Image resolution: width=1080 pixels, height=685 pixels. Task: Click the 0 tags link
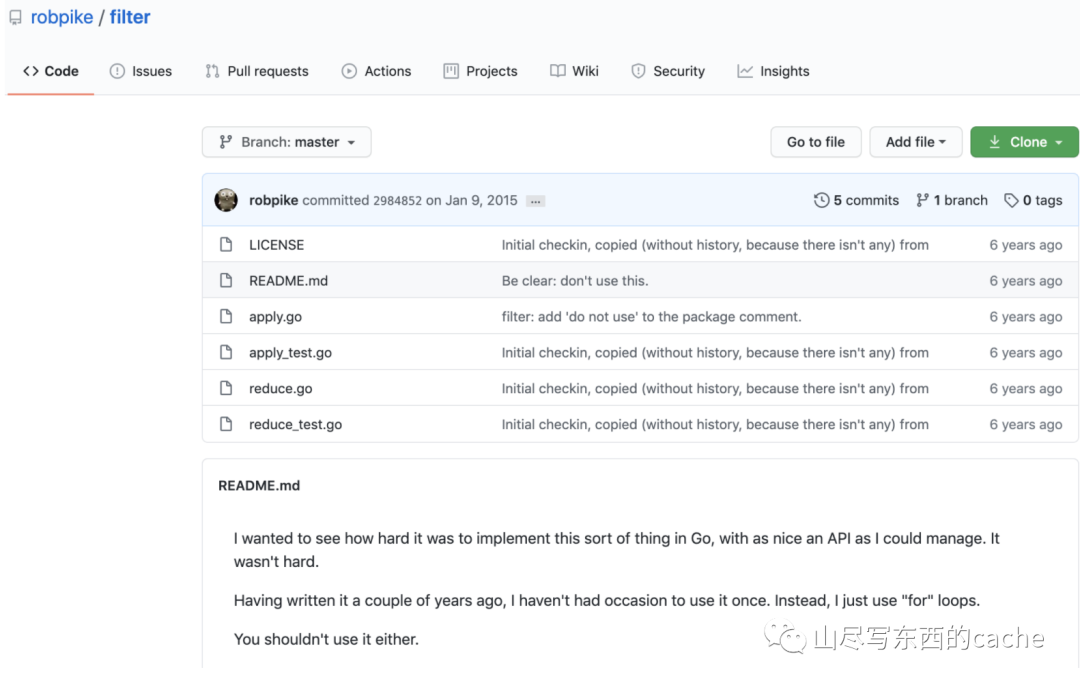click(1033, 200)
